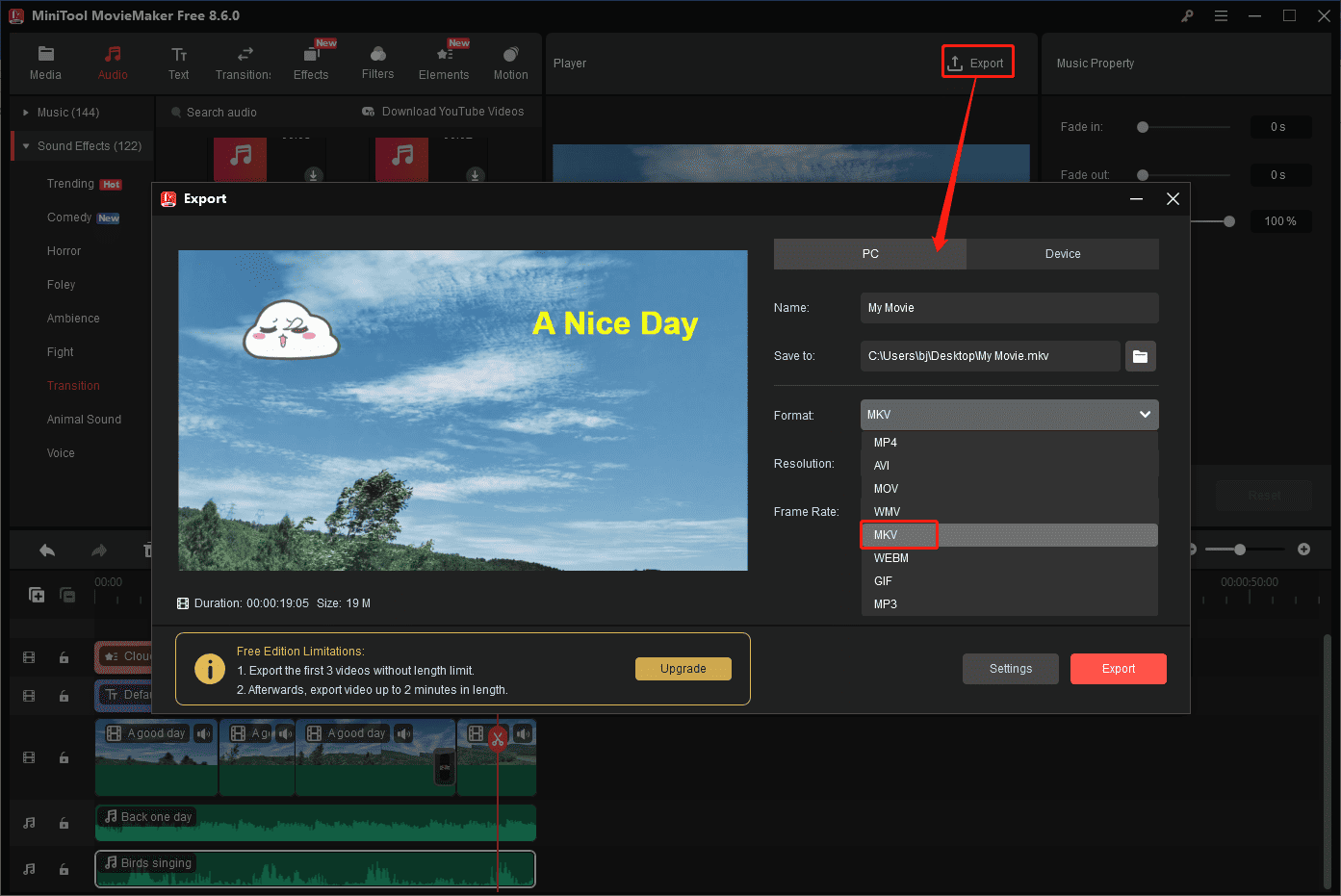1341x896 pixels.
Task: Choose WMV from the format list
Action: [1009, 512]
